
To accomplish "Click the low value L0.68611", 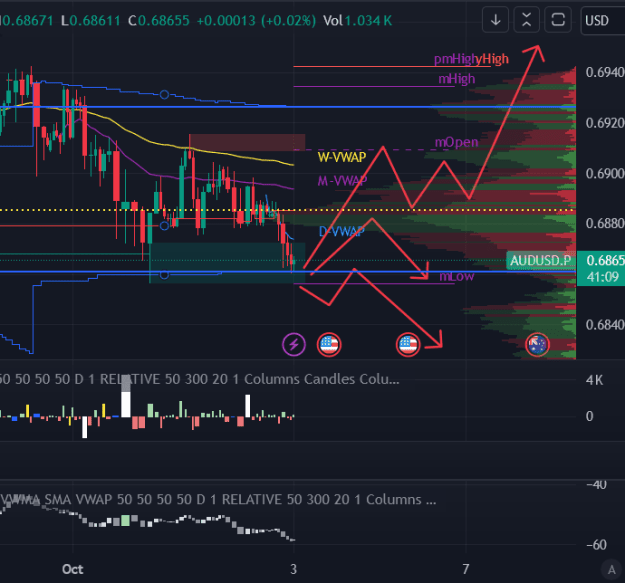I will (x=90, y=21).
